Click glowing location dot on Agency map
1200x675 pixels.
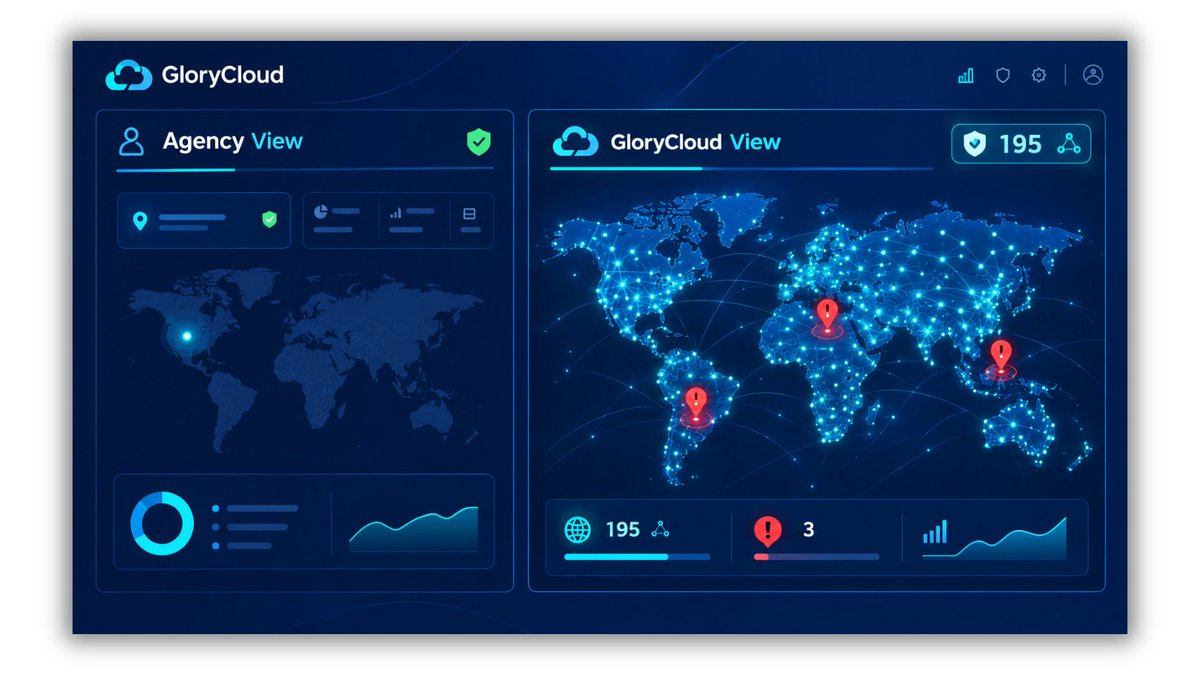(x=185, y=336)
